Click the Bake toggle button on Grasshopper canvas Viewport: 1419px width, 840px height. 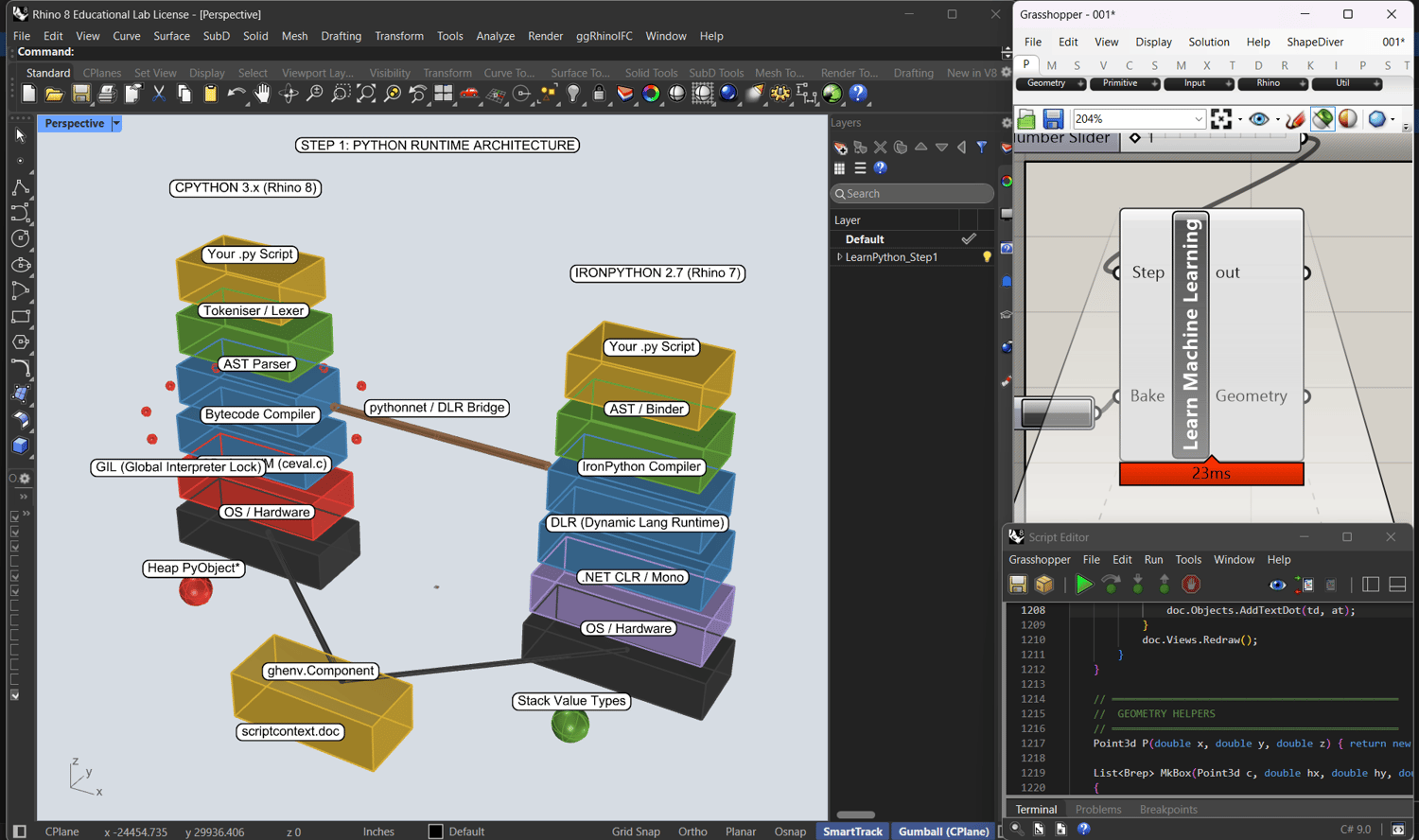(x=1057, y=413)
